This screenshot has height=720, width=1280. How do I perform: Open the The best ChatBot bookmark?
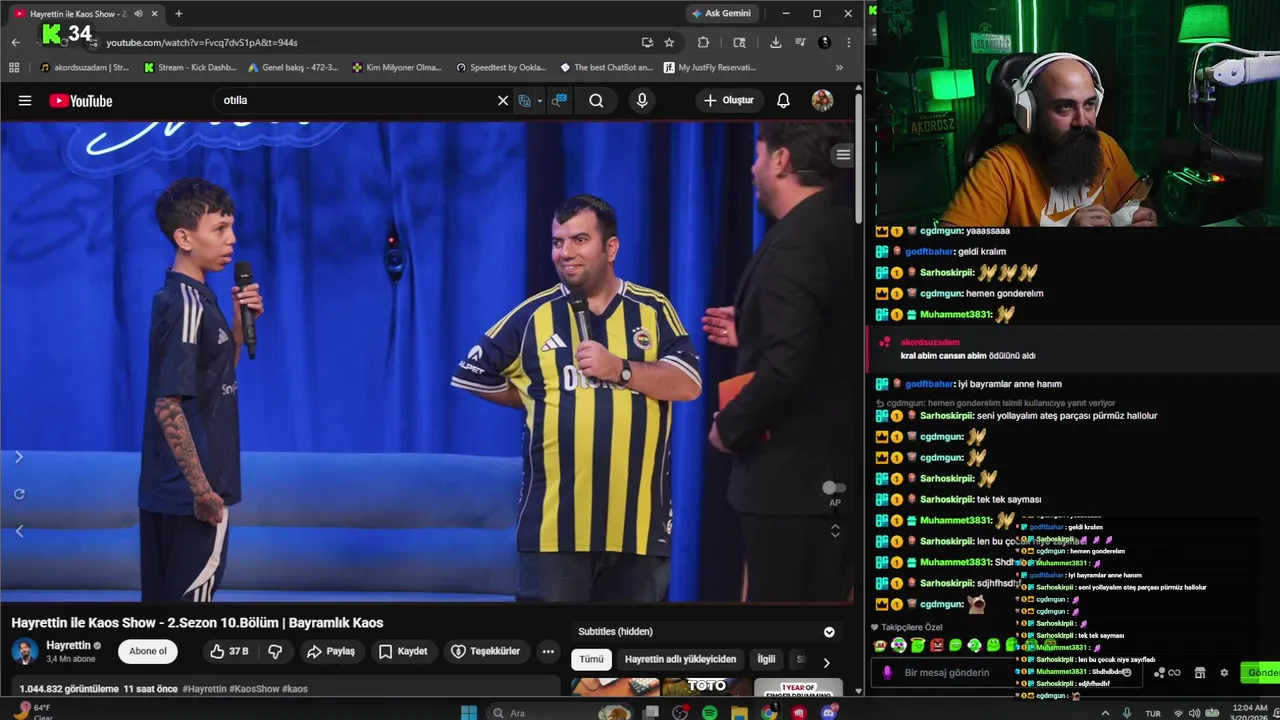[x=606, y=67]
